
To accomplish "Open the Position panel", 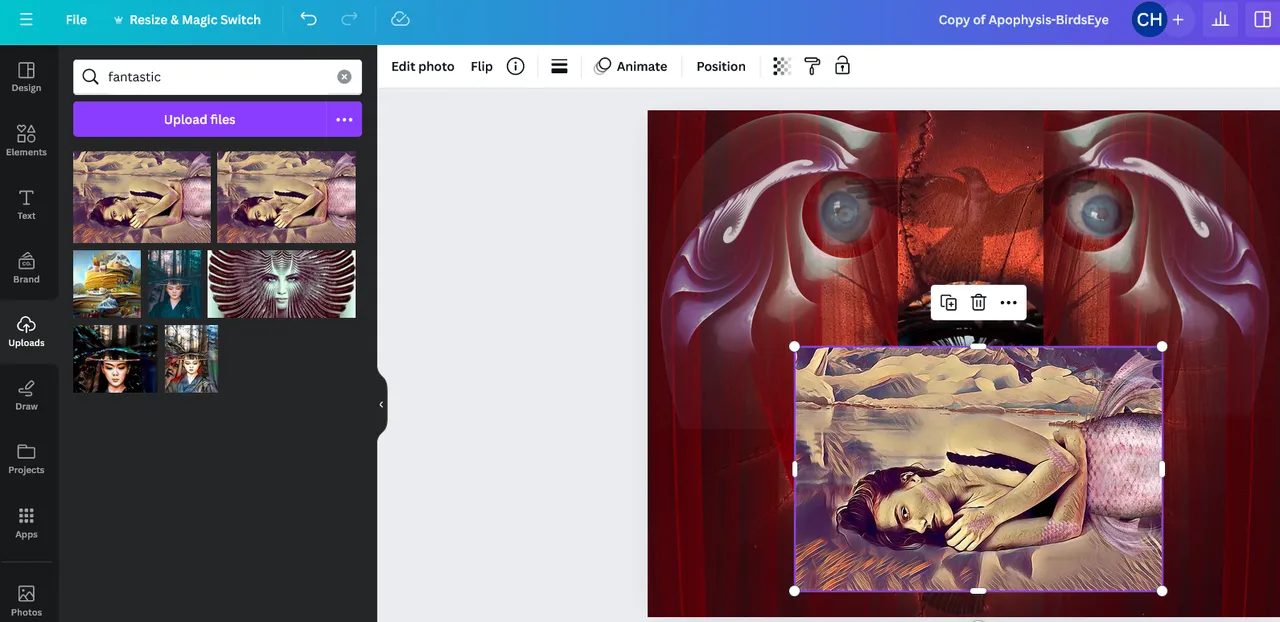I will (721, 66).
